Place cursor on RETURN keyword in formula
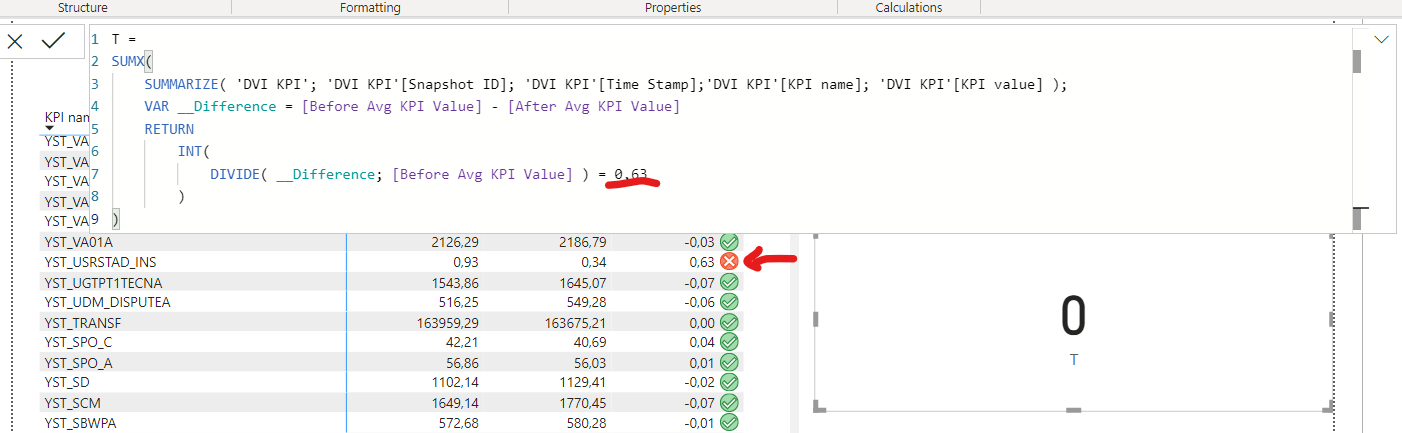Image resolution: width=1402 pixels, height=433 pixels. 169,129
